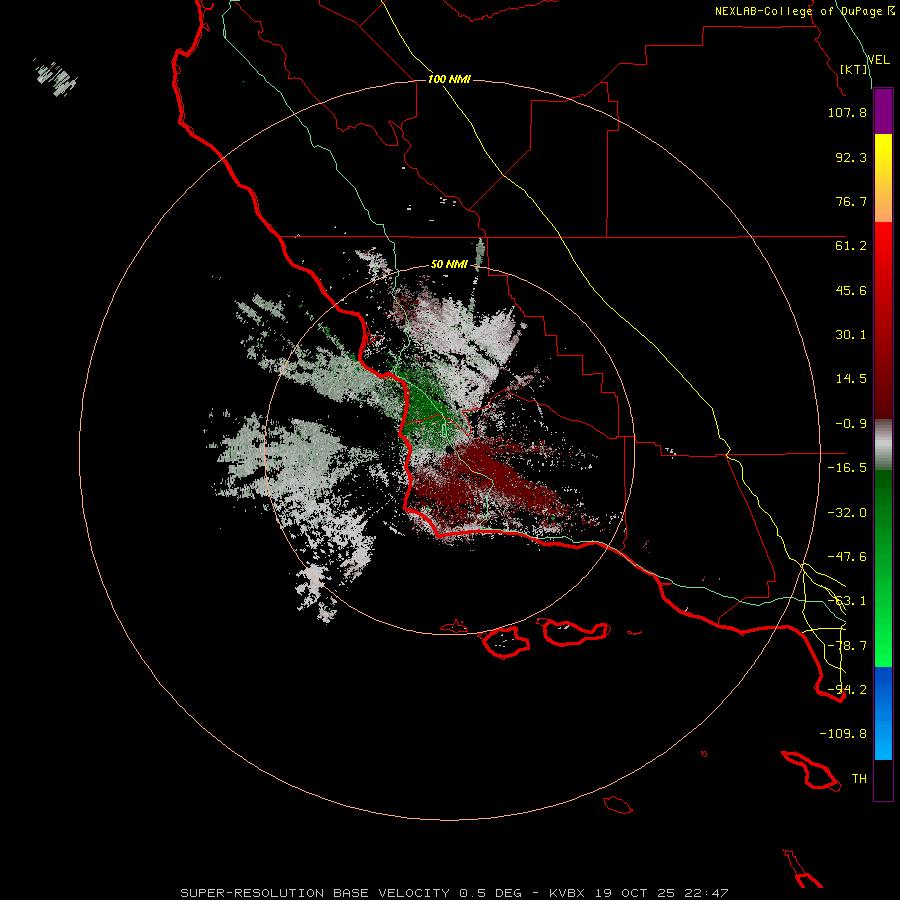The height and width of the screenshot is (900, 900).
Task: Click the -63.1 velocity scale value
Action: pyautogui.click(x=847, y=601)
